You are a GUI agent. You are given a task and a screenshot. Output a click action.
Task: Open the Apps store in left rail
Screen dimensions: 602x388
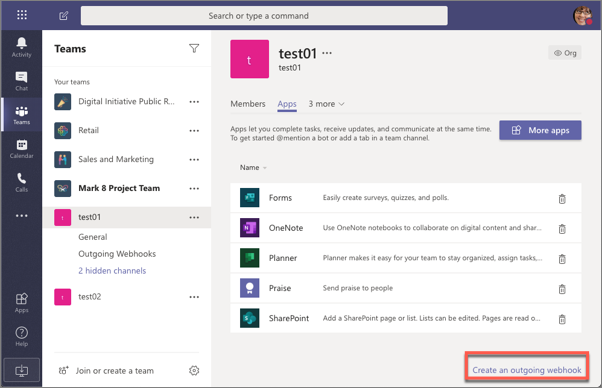tap(22, 303)
